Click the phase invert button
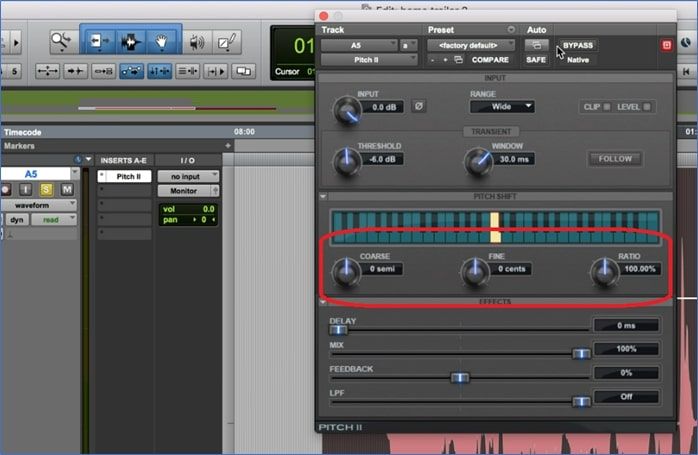This screenshot has width=698, height=455. point(419,106)
